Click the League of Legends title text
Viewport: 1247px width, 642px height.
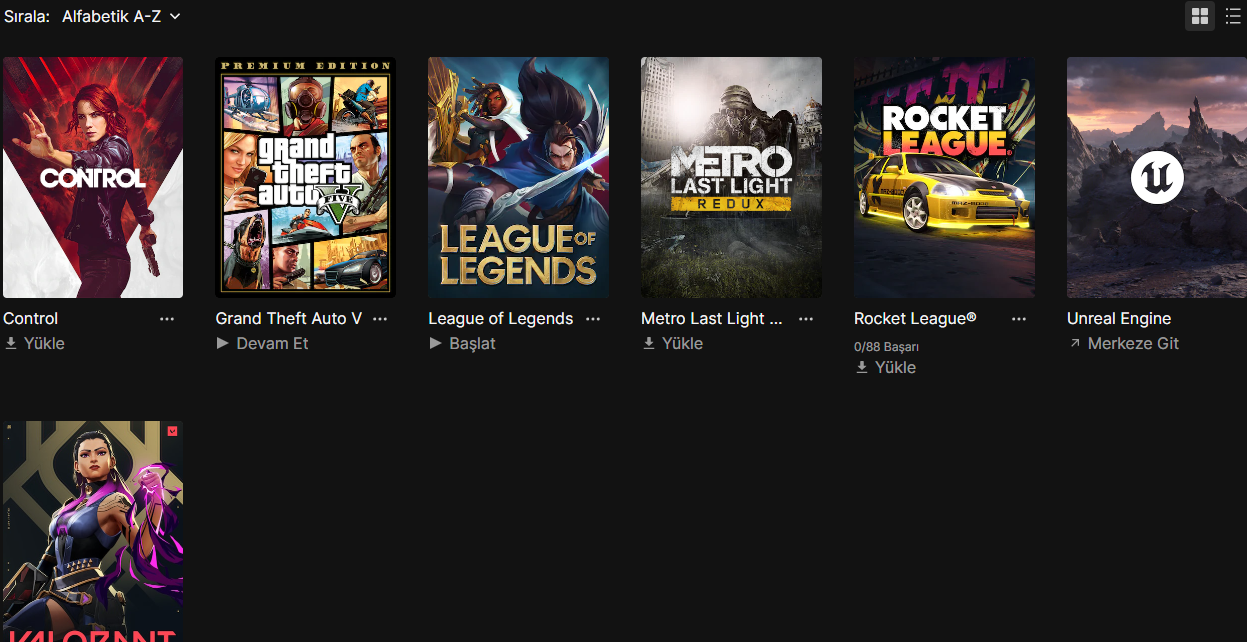pyautogui.click(x=501, y=319)
